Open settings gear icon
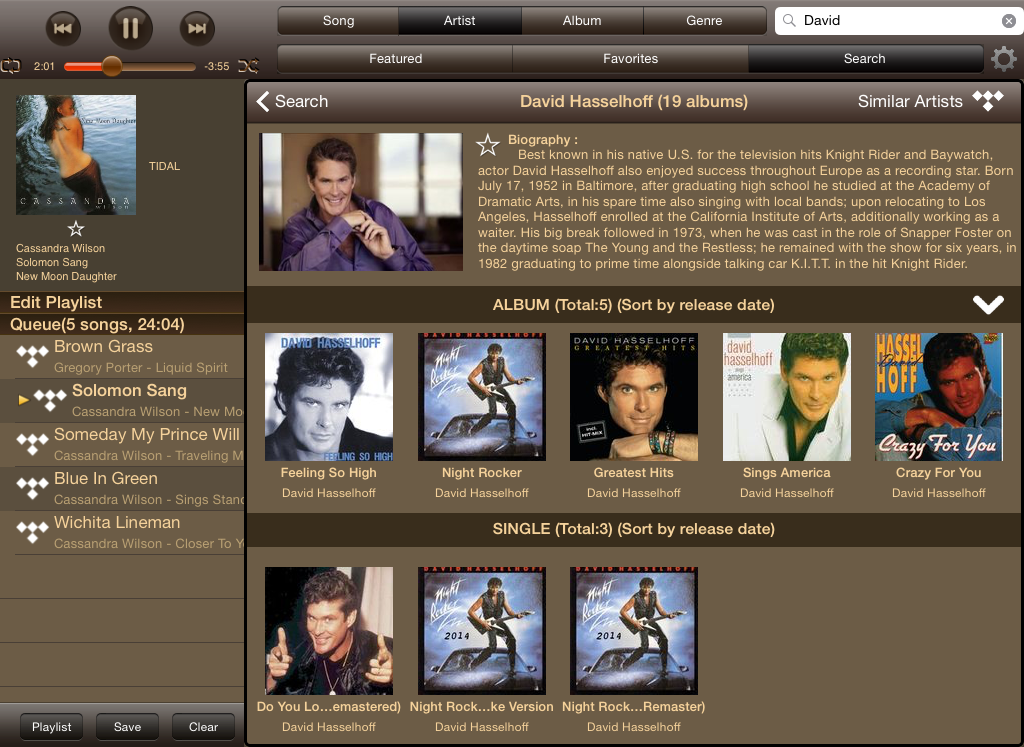The width and height of the screenshot is (1024, 747). 1004,59
